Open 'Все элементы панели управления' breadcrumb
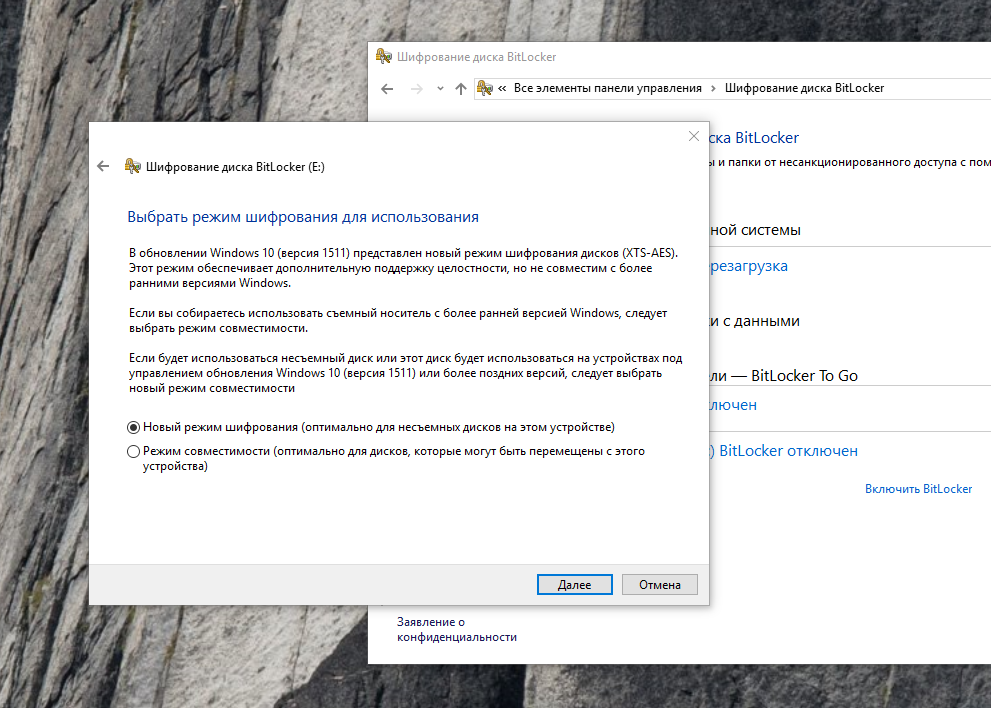The height and width of the screenshot is (708, 991). pos(607,88)
